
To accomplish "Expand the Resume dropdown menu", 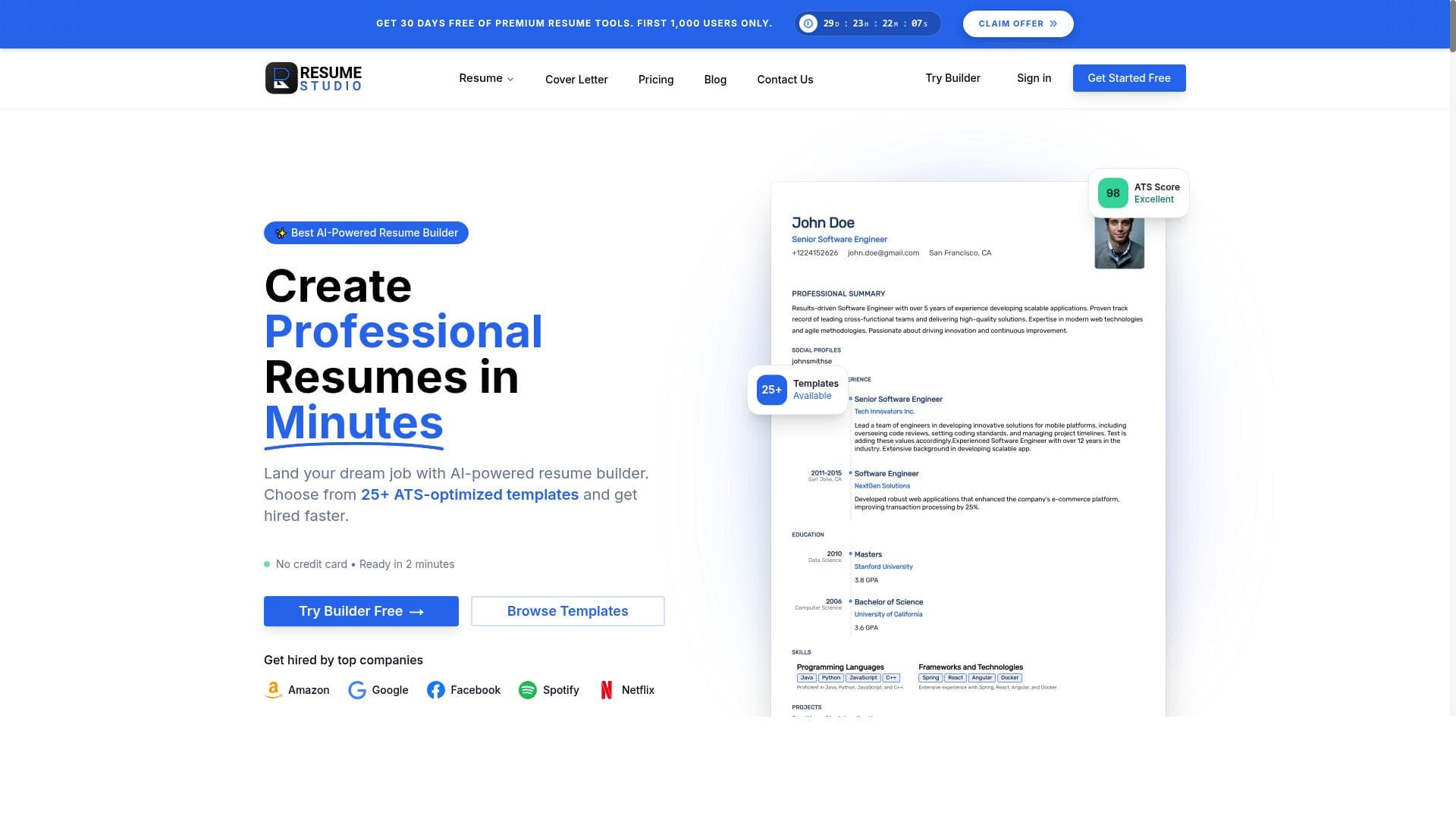I will tap(486, 78).
